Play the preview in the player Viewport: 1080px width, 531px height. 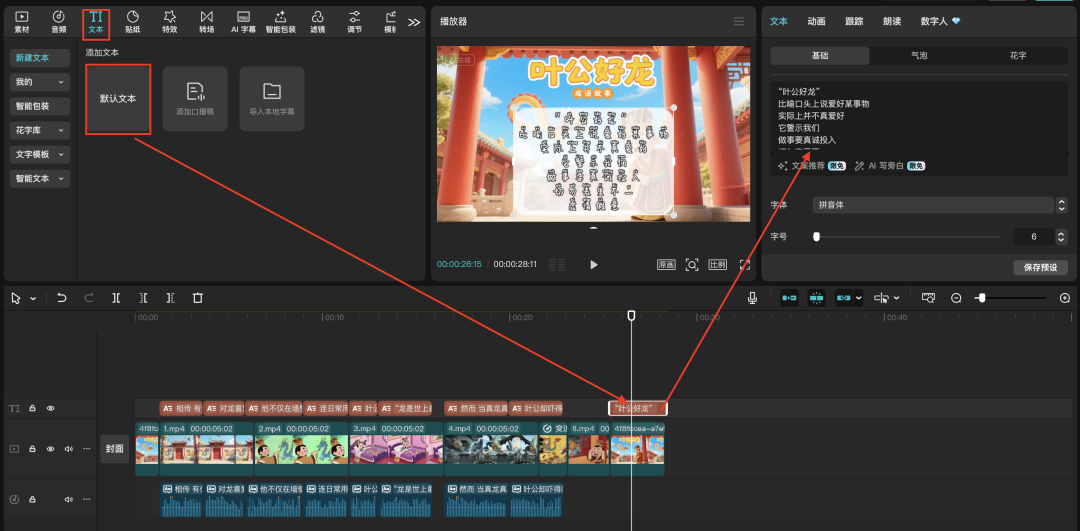[x=594, y=264]
